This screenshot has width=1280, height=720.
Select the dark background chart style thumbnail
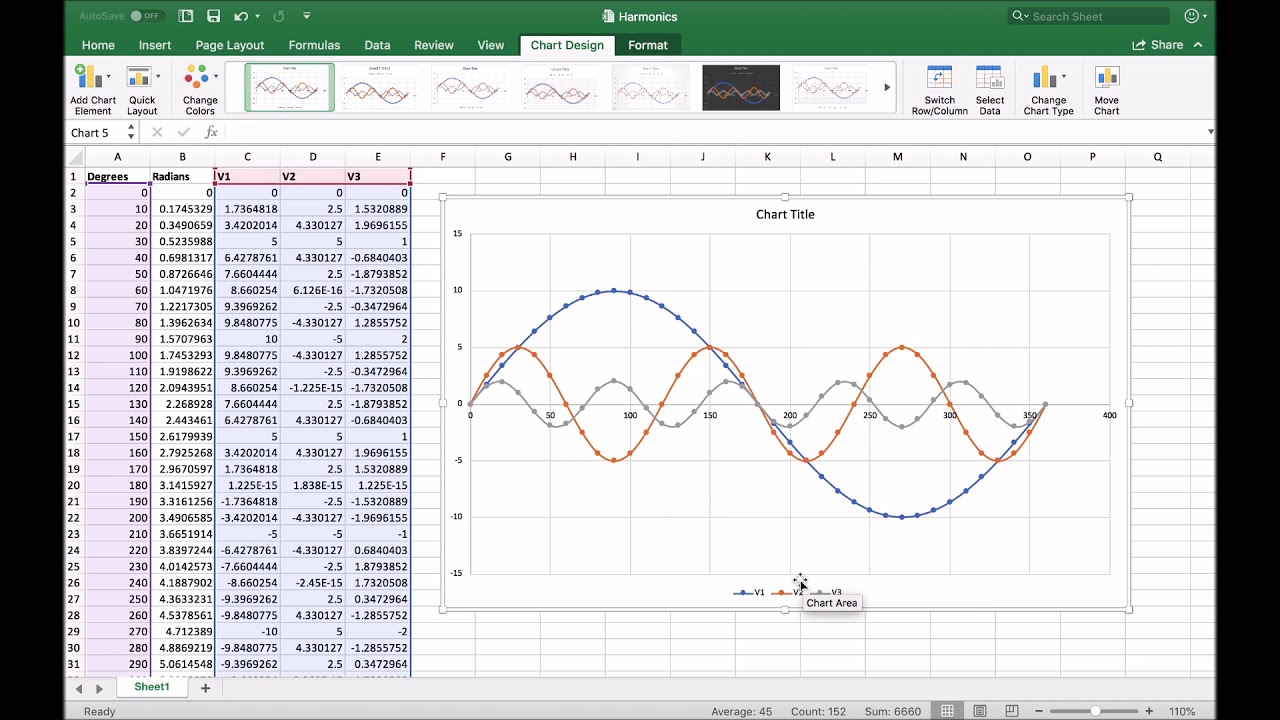click(741, 88)
